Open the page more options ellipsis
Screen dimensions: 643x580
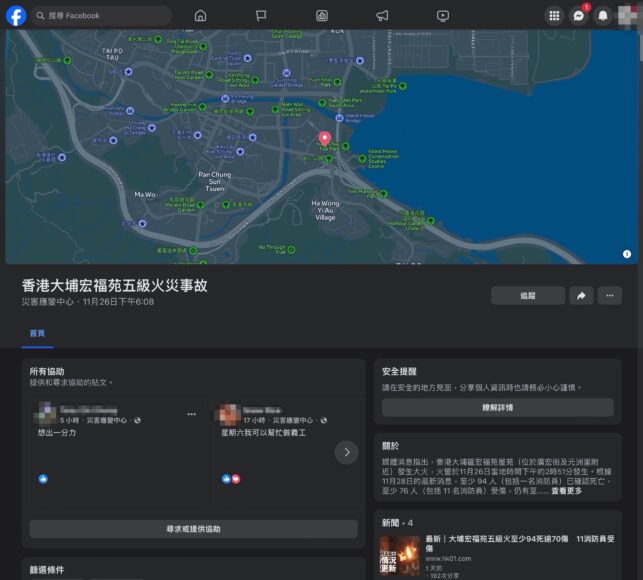tap(610, 296)
